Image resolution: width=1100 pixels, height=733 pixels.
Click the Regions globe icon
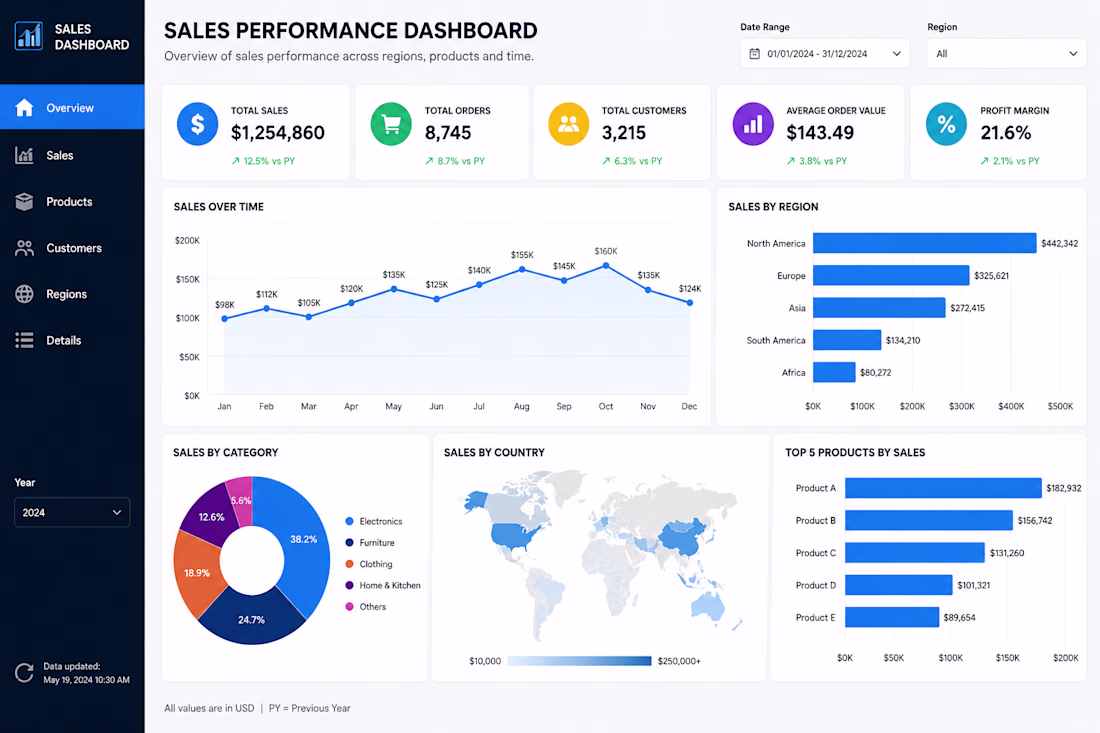pos(25,294)
